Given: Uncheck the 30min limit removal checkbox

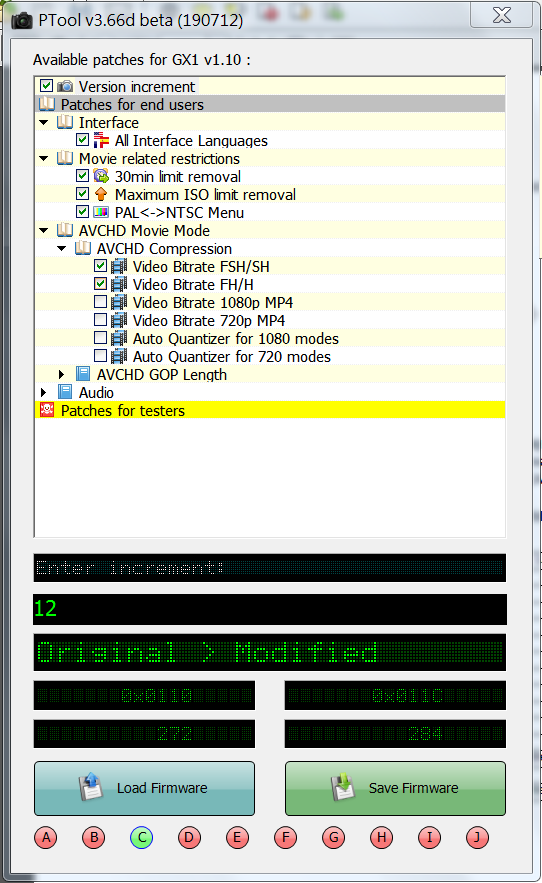Looking at the screenshot, I should click(x=82, y=176).
